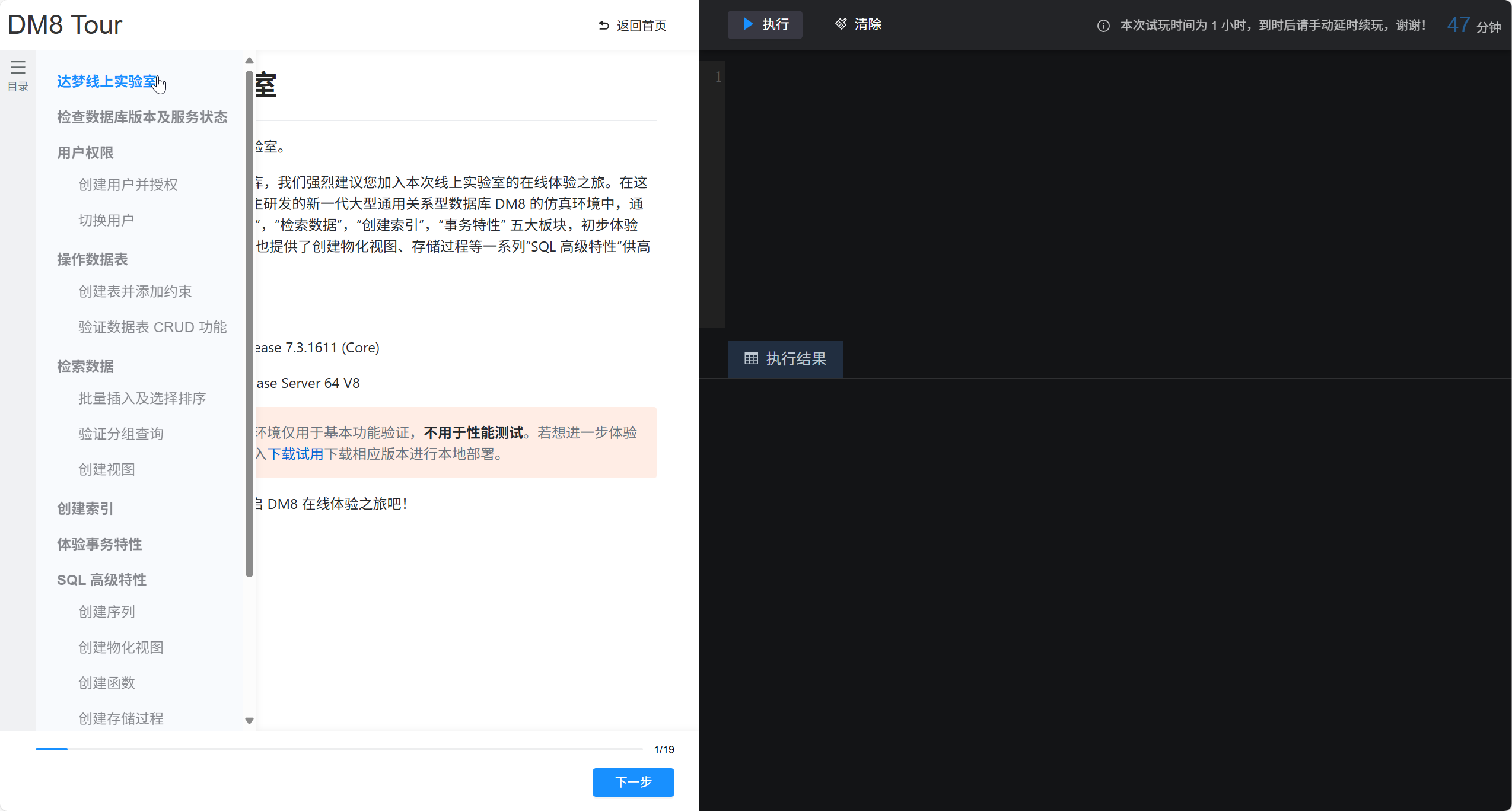
Task: Open the 下载试用 link
Action: point(295,454)
